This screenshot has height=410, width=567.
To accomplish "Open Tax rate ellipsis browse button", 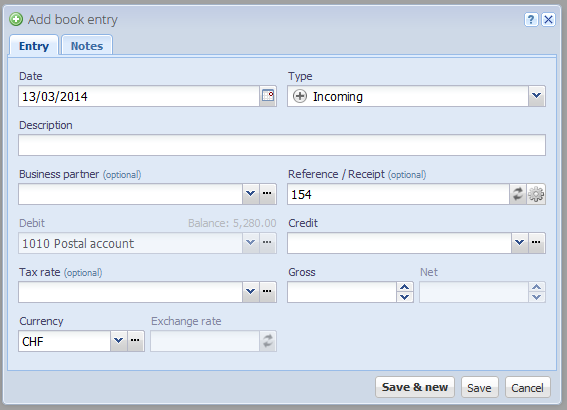I will tap(267, 292).
